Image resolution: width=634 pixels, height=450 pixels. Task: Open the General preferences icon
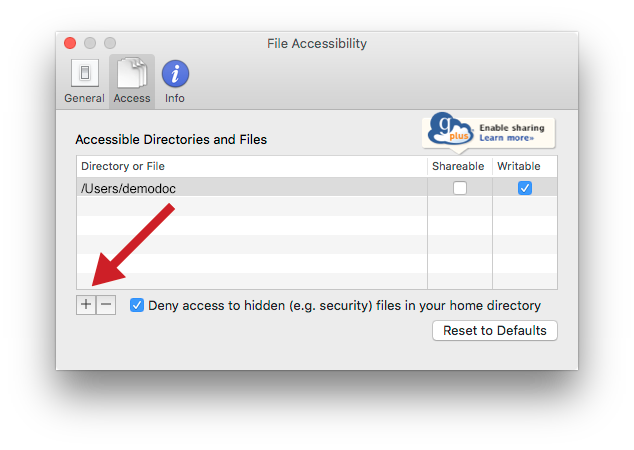tap(85, 73)
